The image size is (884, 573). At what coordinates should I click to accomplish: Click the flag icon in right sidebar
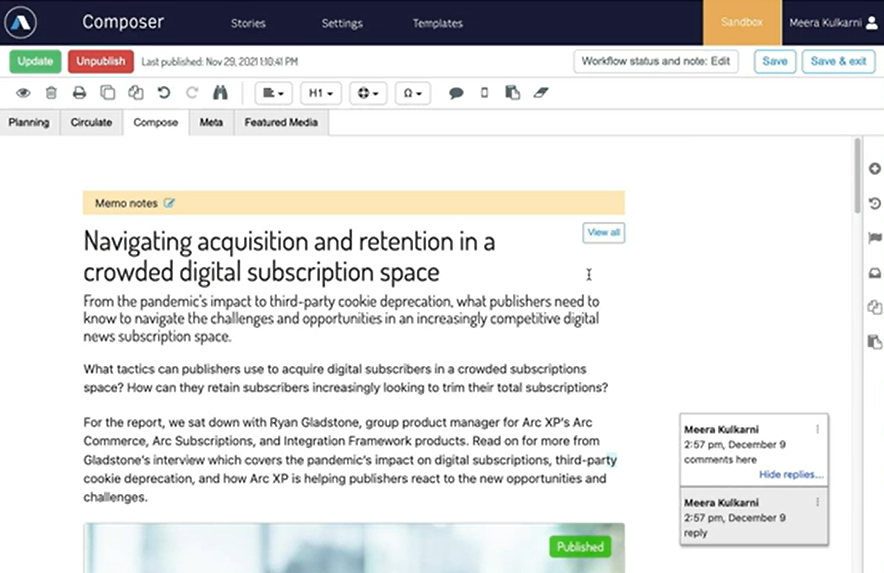[874, 238]
